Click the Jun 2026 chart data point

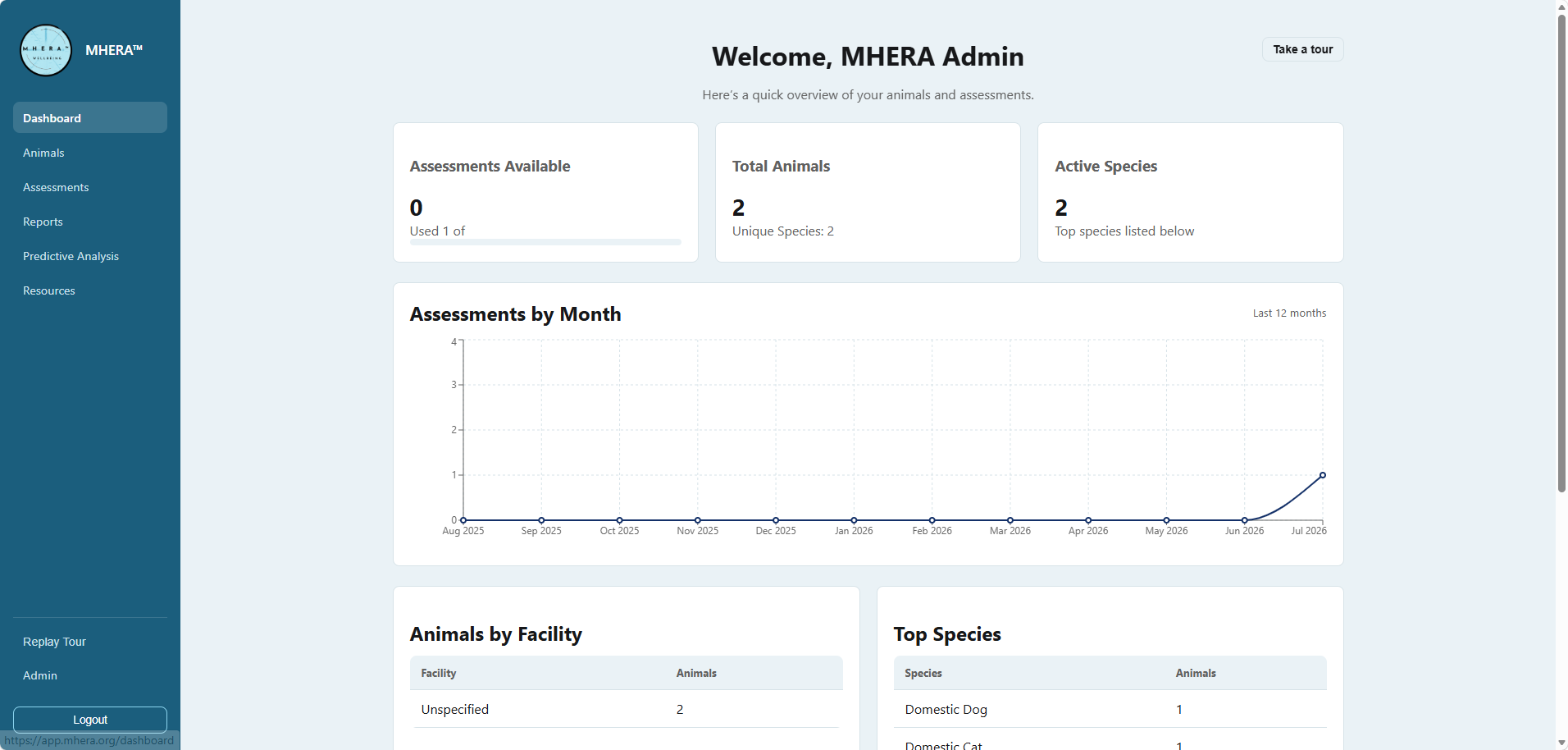click(x=1244, y=520)
